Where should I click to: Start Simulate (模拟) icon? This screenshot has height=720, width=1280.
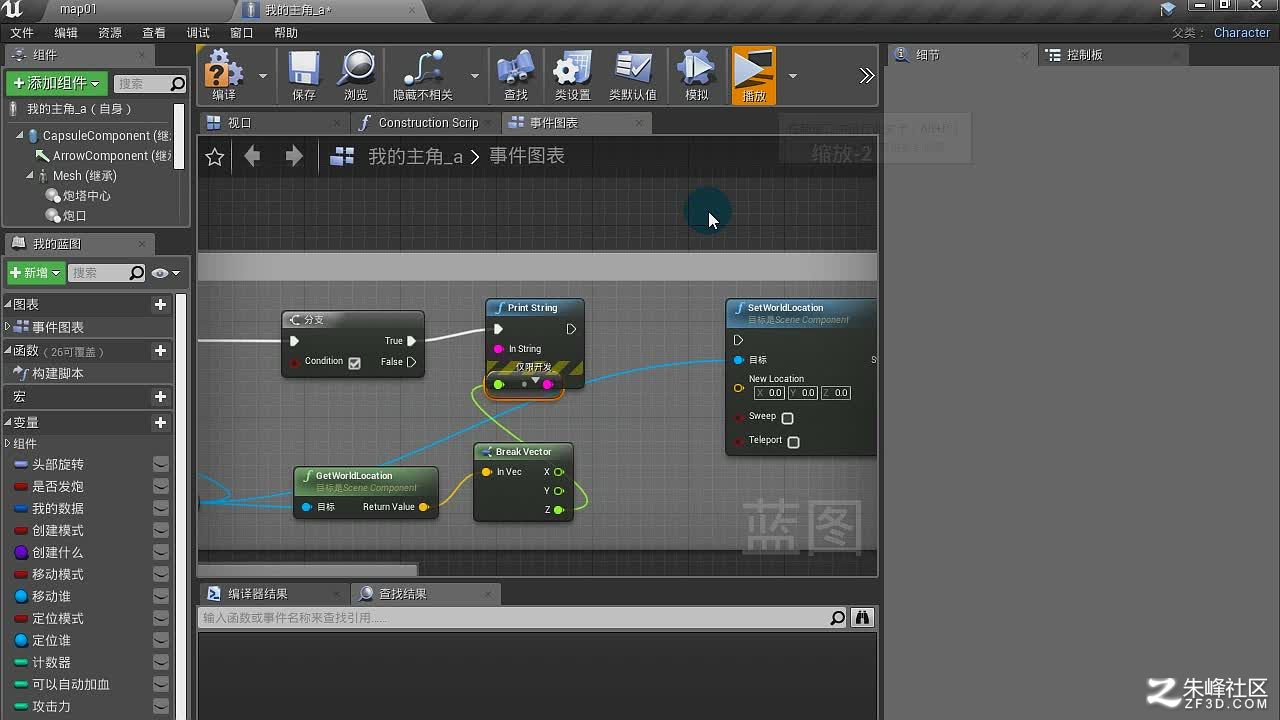(696, 70)
